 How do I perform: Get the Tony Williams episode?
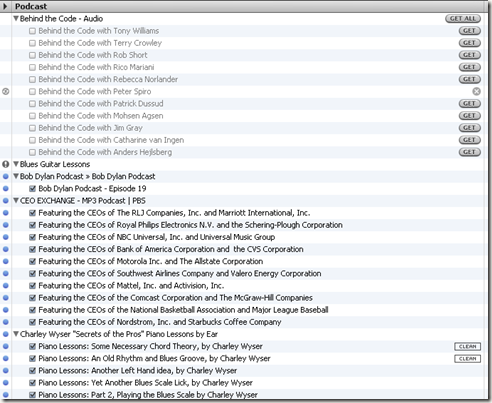470,31
